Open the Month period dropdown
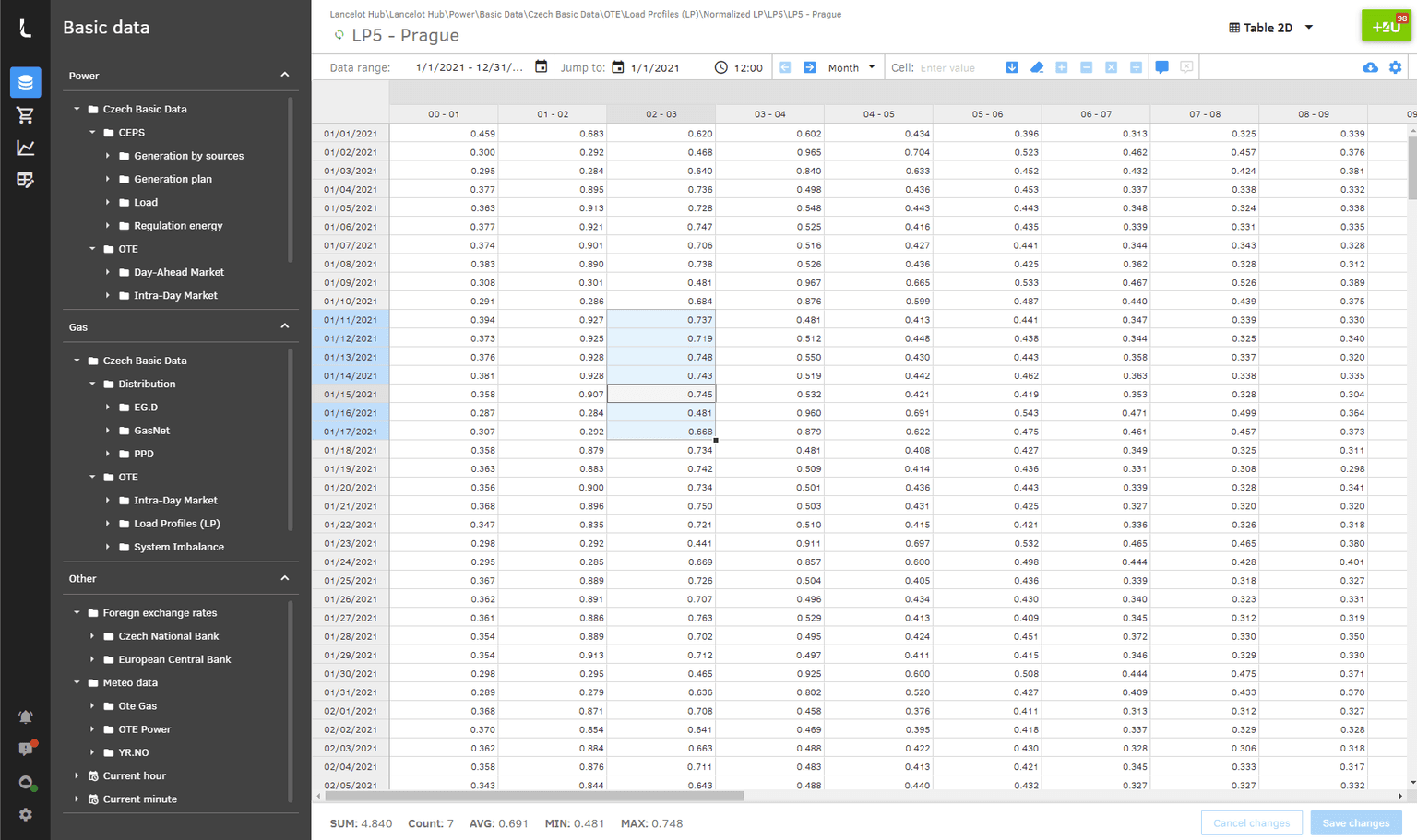 (851, 67)
